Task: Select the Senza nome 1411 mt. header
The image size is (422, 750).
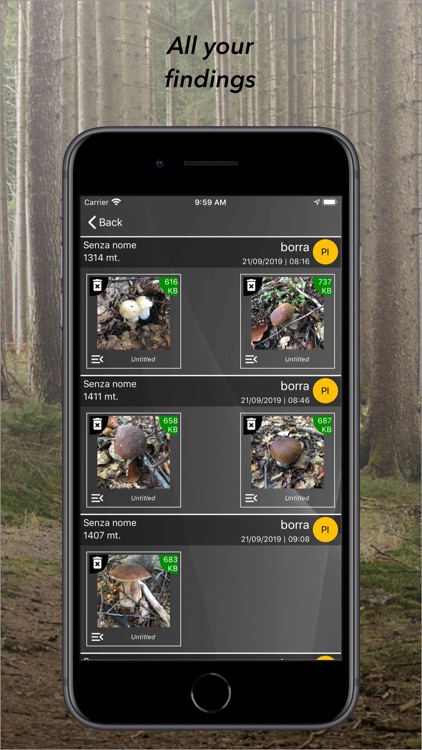Action: point(211,391)
